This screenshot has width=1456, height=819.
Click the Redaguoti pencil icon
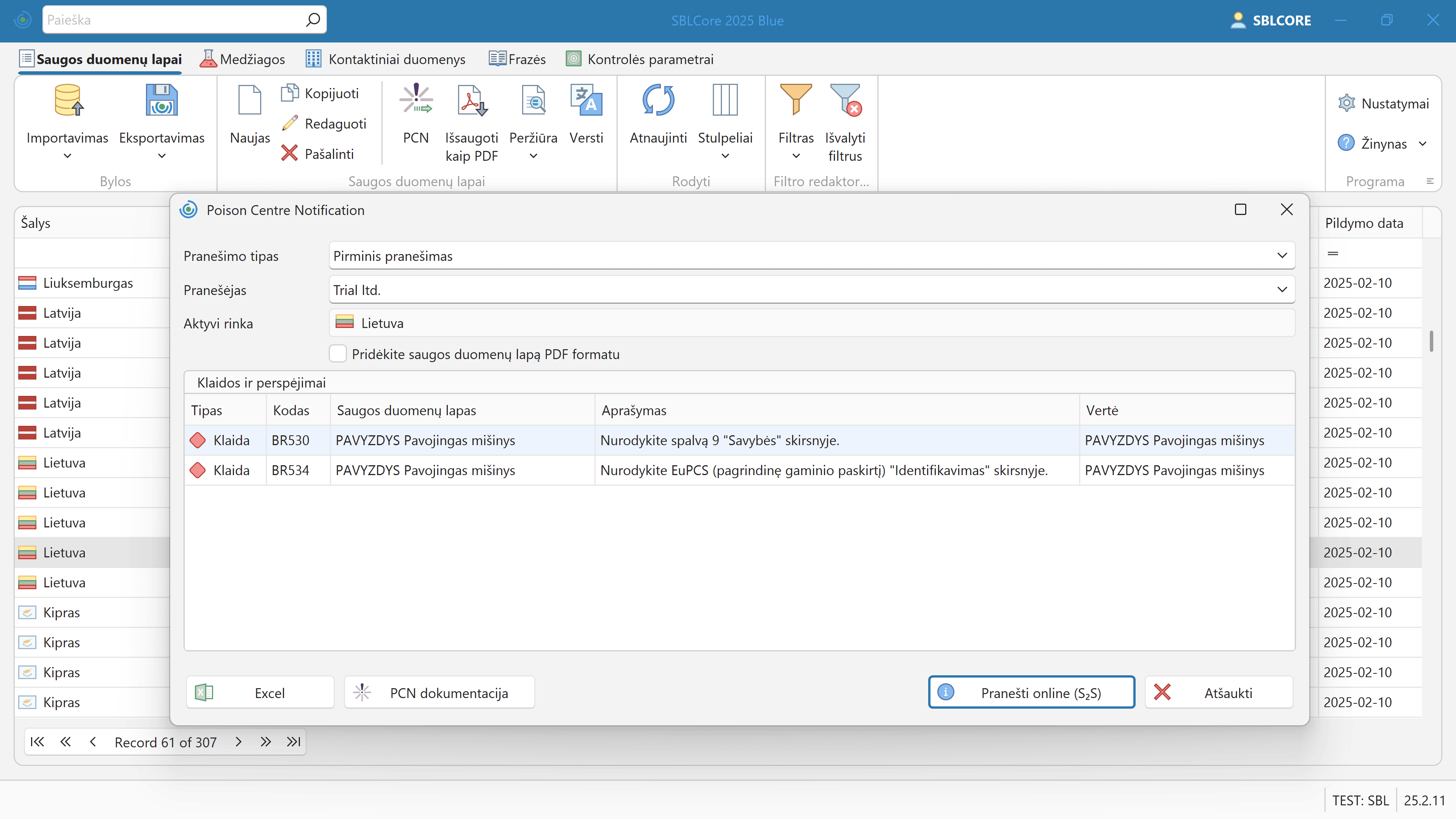(x=290, y=123)
